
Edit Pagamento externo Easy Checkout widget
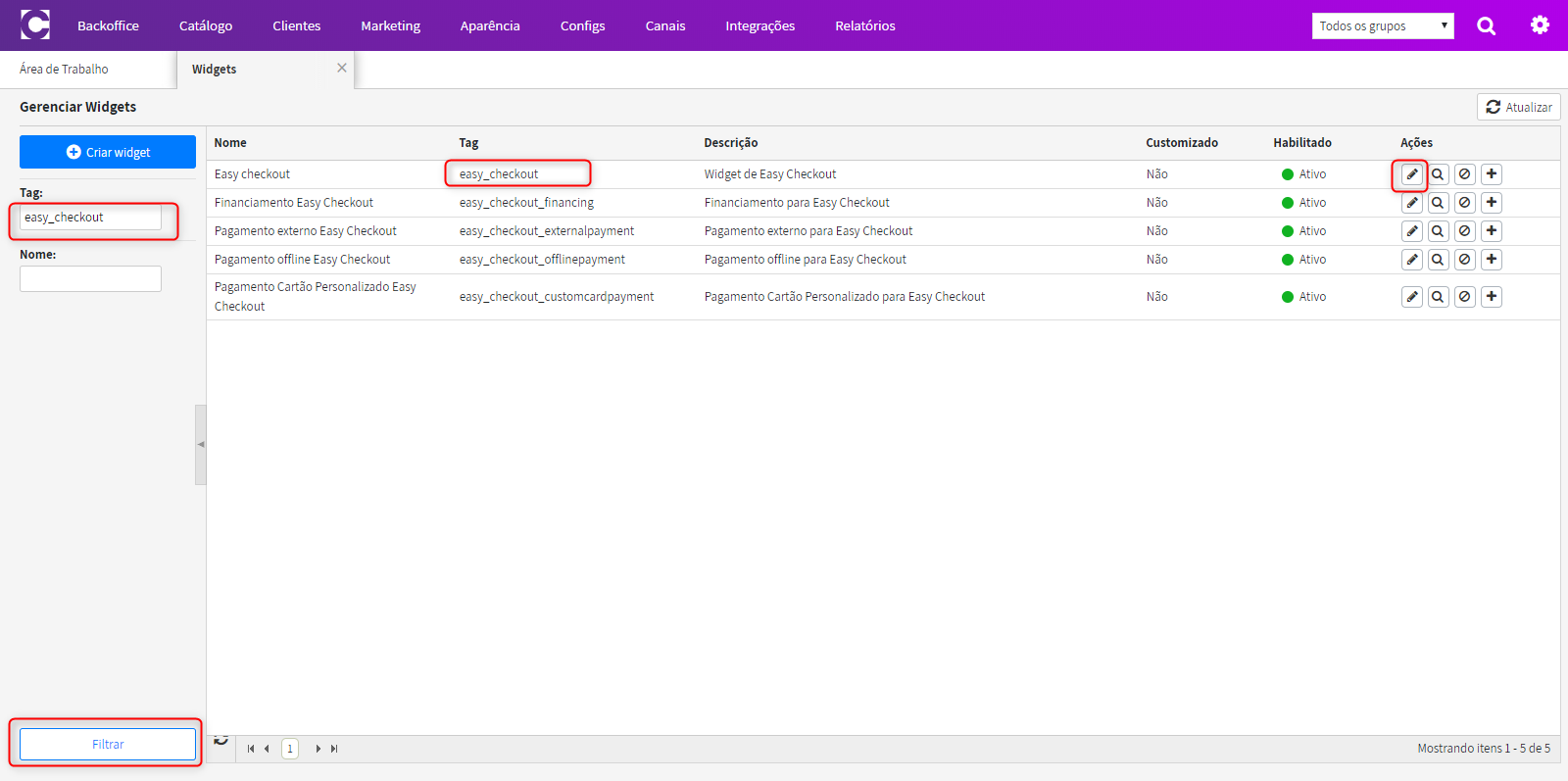click(1411, 231)
